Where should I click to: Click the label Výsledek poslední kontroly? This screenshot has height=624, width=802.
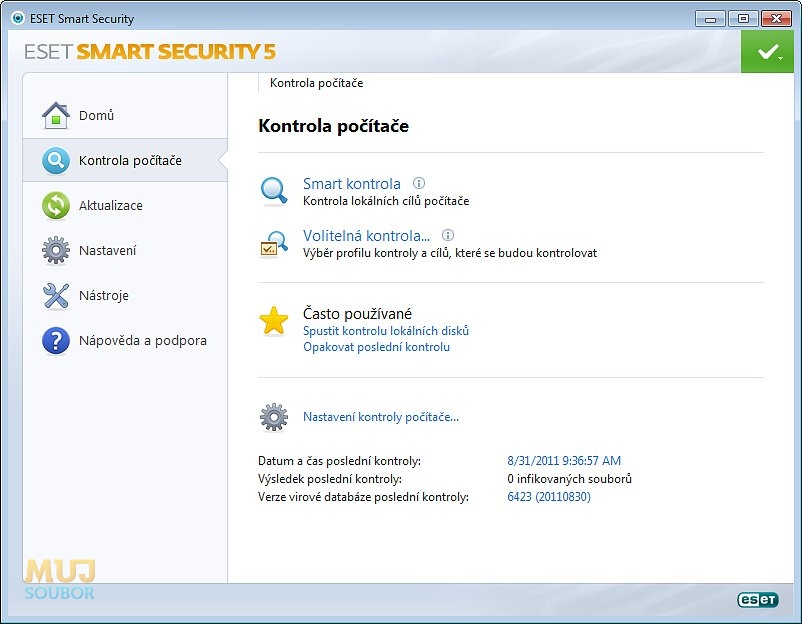330,479
